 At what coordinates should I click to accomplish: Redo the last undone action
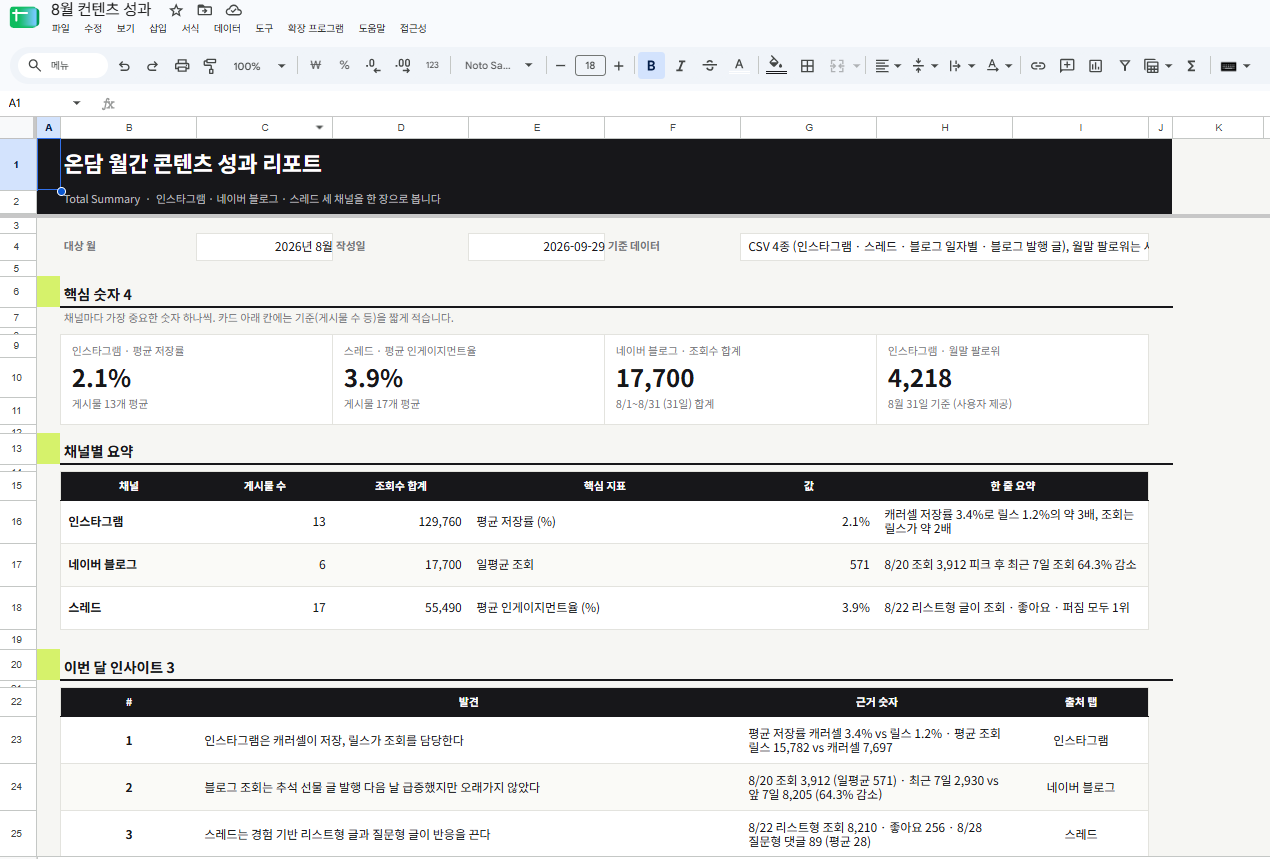[x=153, y=66]
